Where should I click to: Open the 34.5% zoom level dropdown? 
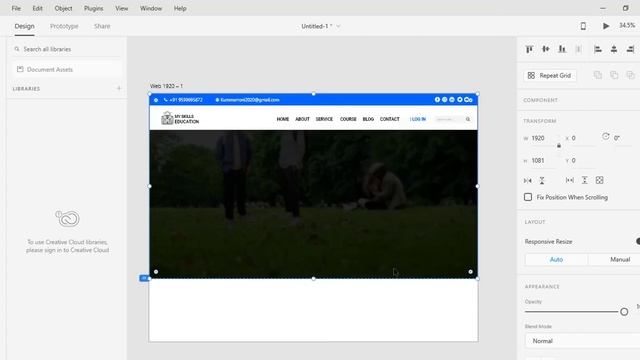(x=627, y=25)
